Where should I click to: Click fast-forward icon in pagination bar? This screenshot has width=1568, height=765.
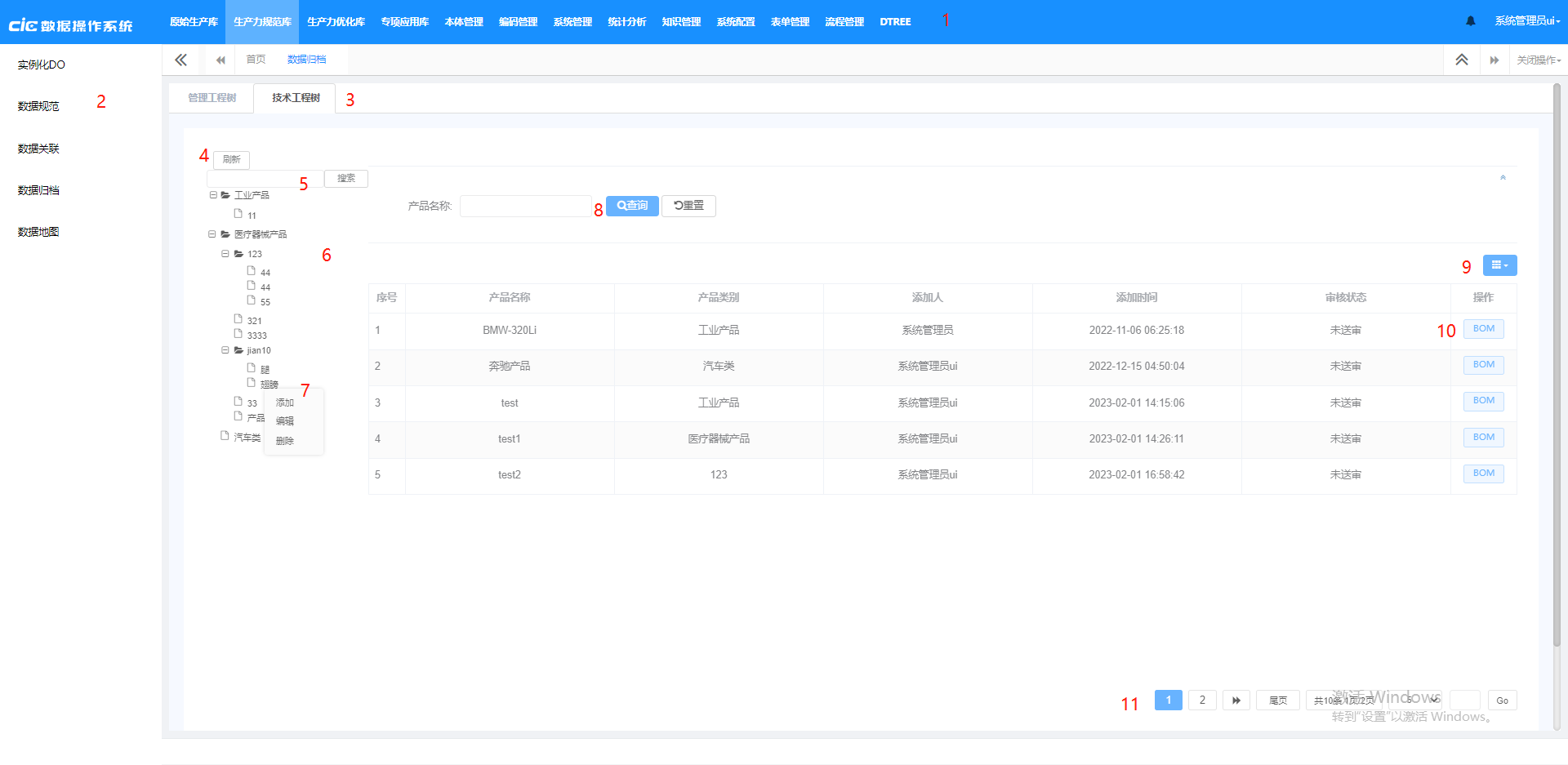click(1236, 700)
